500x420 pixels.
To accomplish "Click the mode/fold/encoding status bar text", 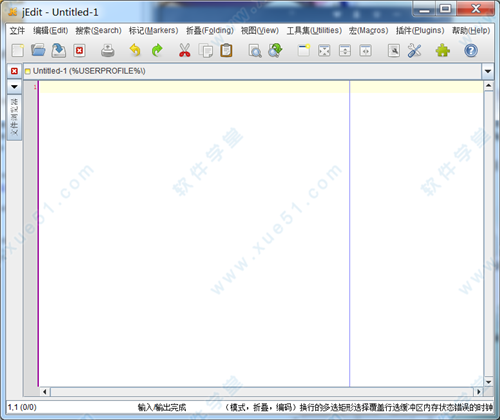I will pos(260,407).
